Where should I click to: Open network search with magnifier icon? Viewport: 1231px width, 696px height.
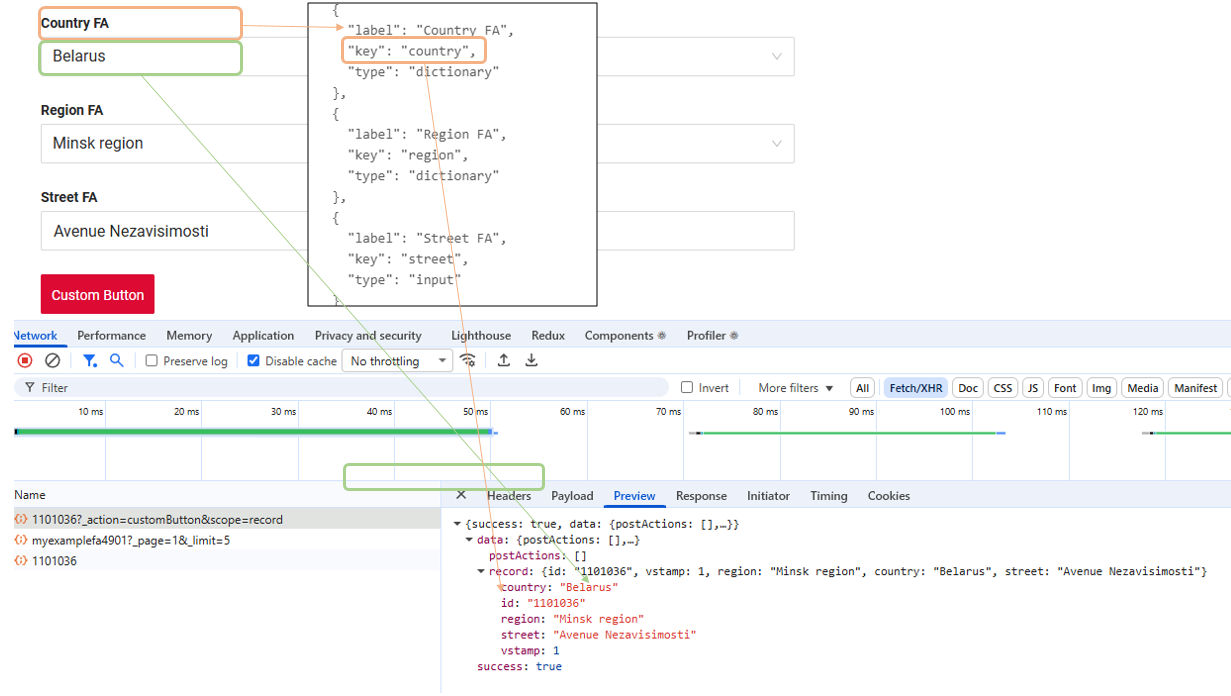point(117,361)
